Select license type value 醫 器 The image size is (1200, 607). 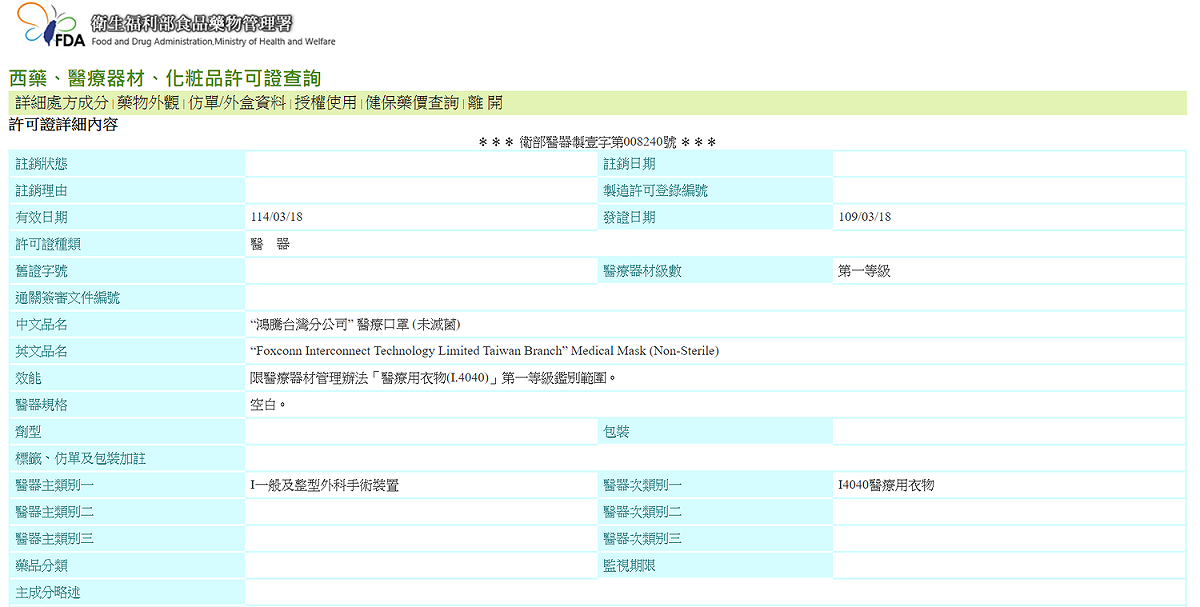[270, 244]
